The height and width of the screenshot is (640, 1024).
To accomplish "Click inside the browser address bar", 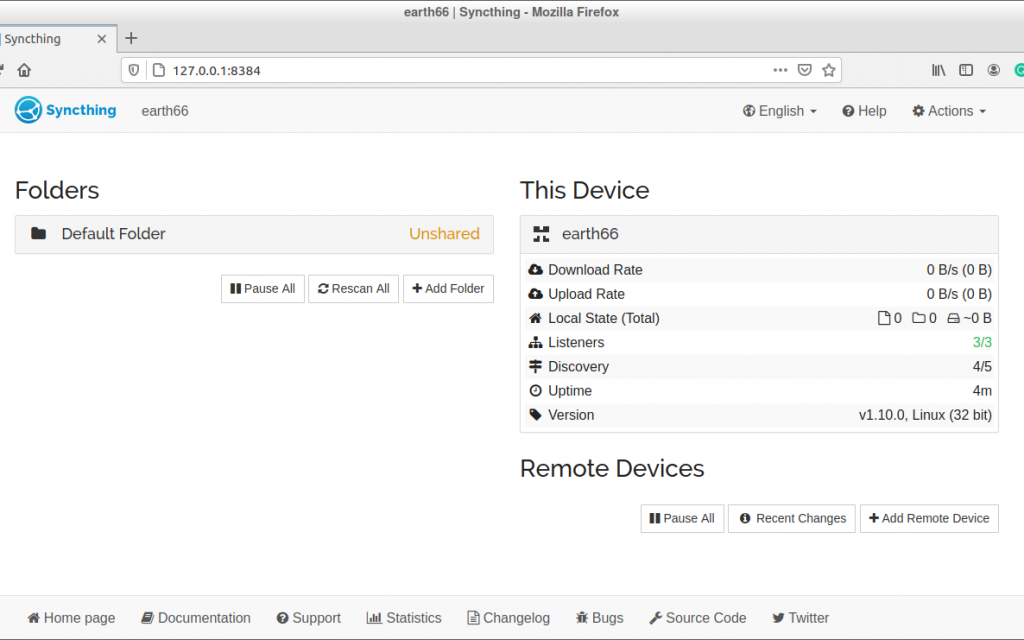I will tap(400, 70).
